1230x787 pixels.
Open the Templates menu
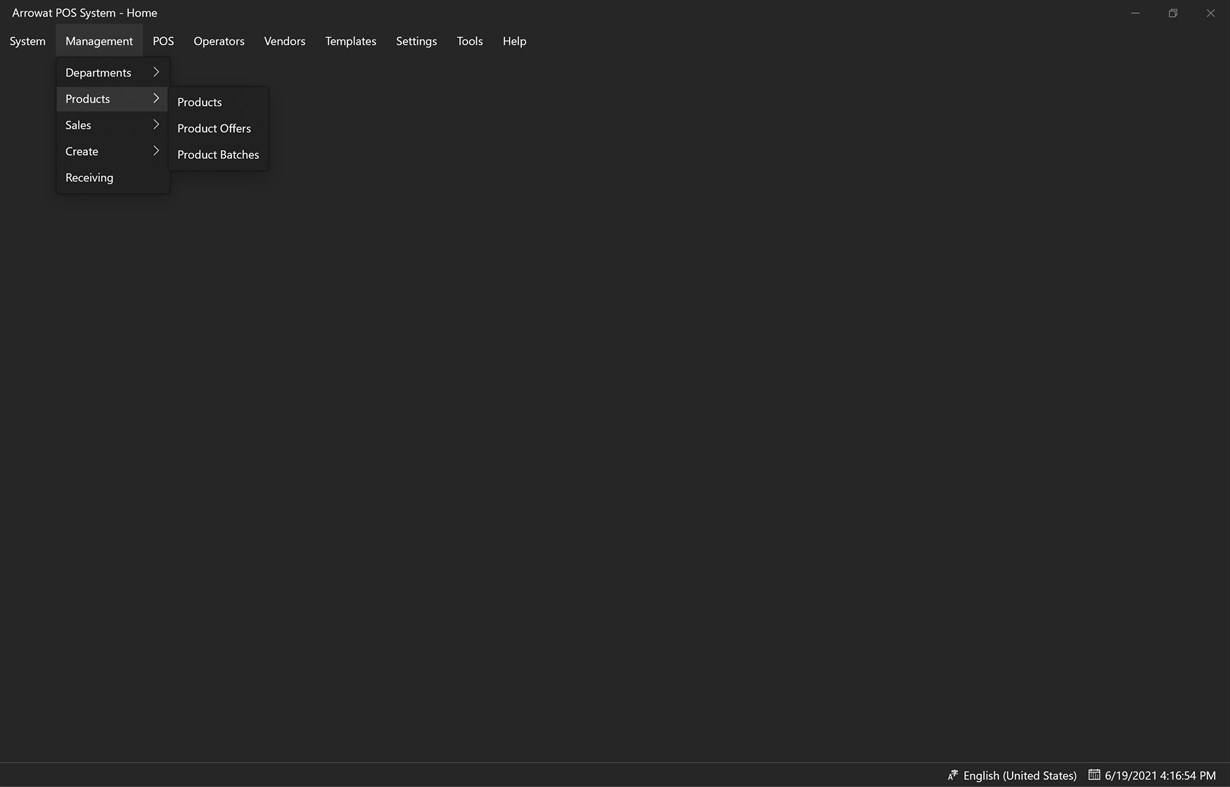350,41
